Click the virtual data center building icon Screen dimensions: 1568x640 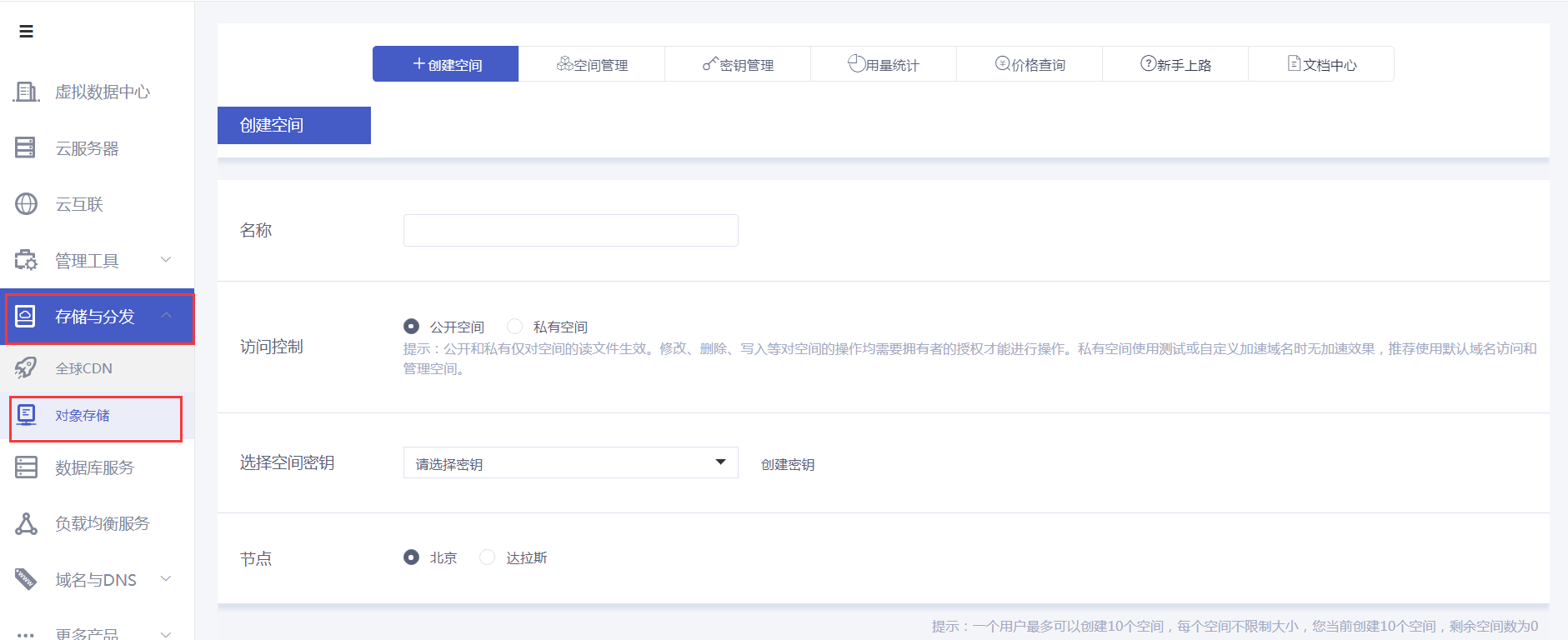click(26, 92)
